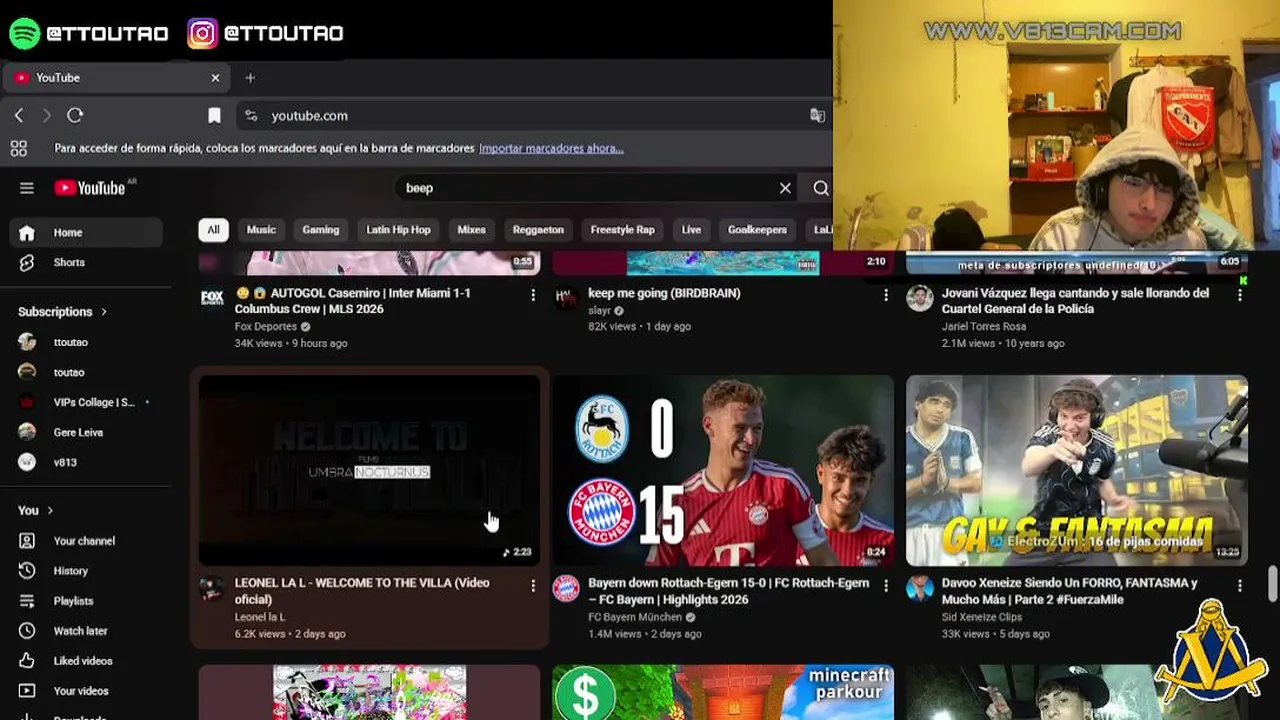Select the All filter chip
This screenshot has height=720, width=1280.
[x=213, y=230]
